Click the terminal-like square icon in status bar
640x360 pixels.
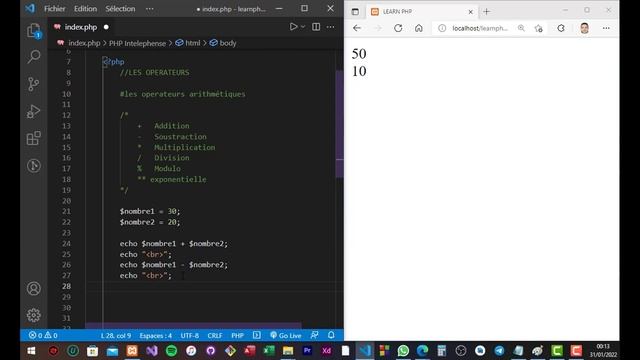[x=256, y=335]
